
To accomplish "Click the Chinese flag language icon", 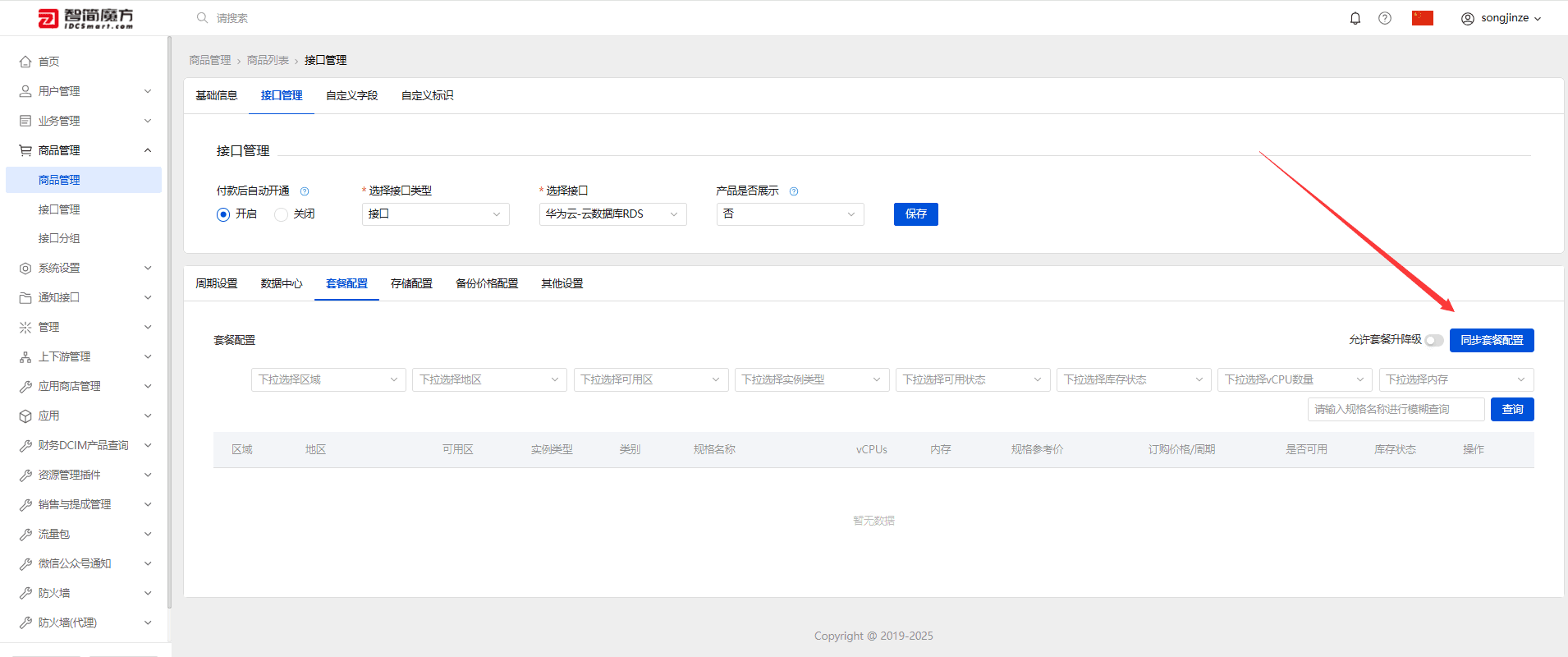I will (1423, 18).
